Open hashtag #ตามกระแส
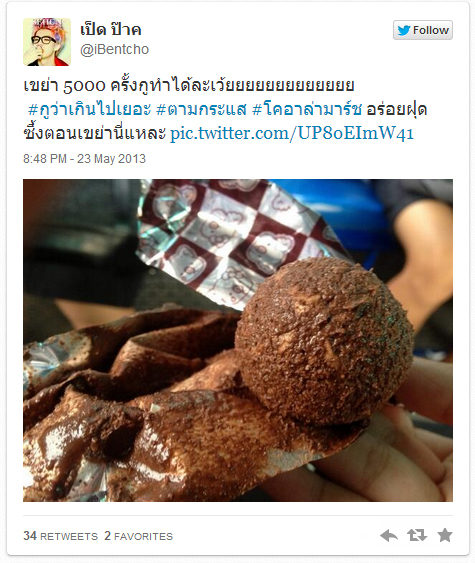 [x=202, y=109]
